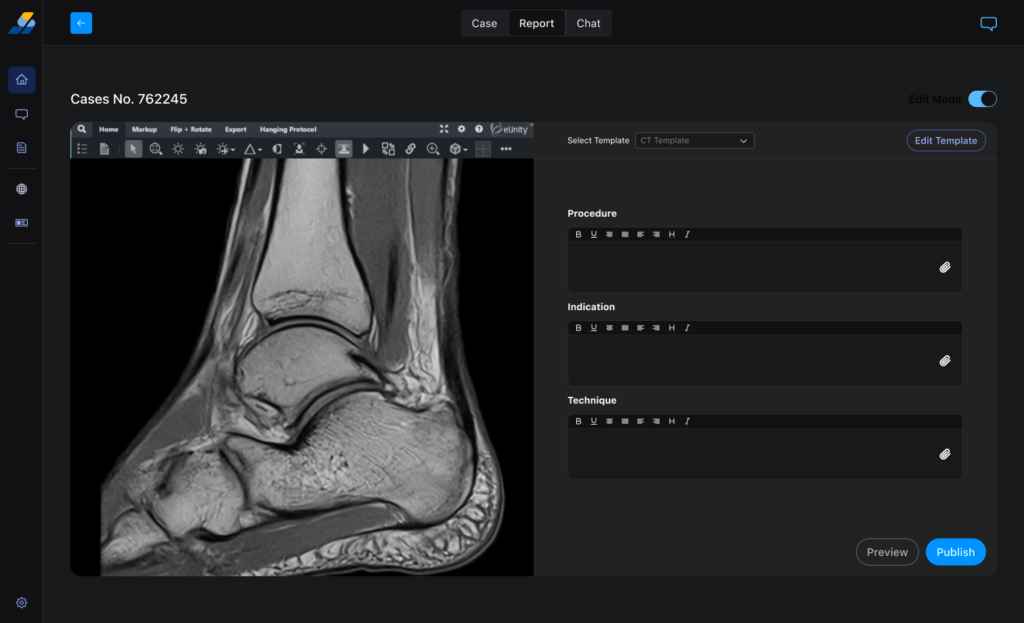Click the Edit Template button
Viewport: 1024px width, 623px height.
[x=945, y=141]
